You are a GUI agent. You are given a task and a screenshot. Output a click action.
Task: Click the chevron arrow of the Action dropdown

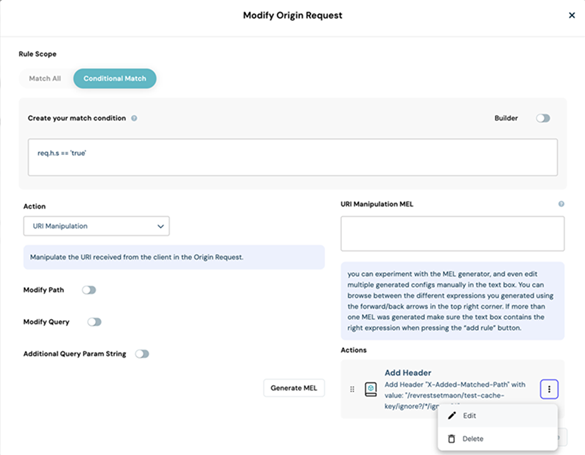[x=160, y=226]
